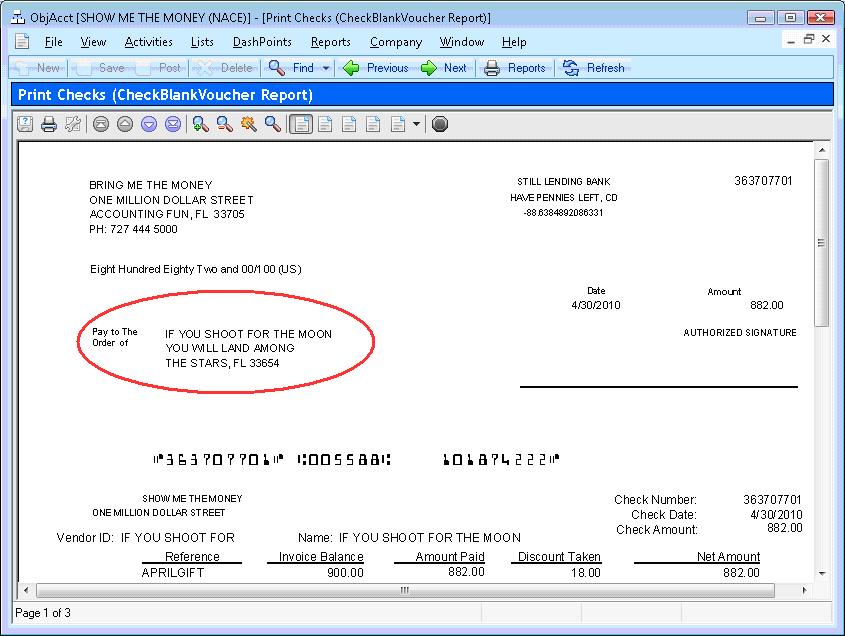Expand the page layout dropdown arrow
This screenshot has height=636, width=845.
click(416, 124)
